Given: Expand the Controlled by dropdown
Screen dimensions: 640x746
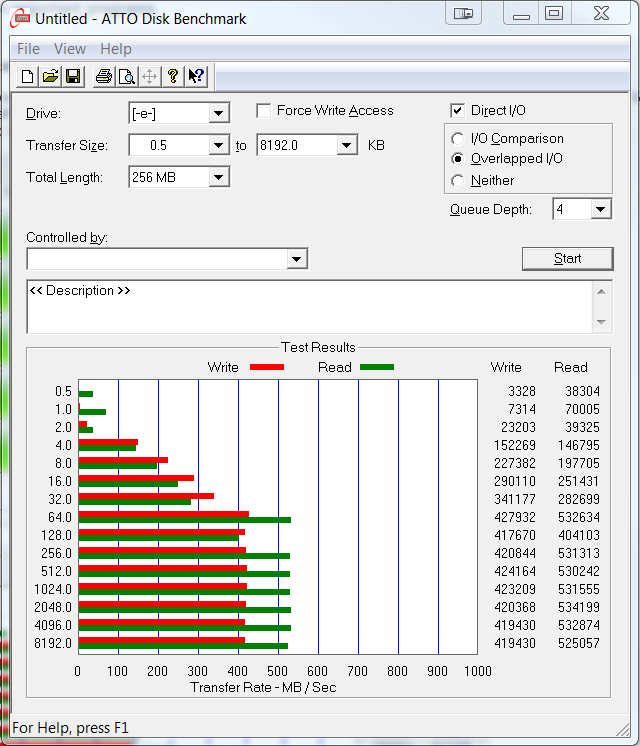Looking at the screenshot, I should pyautogui.click(x=297, y=260).
